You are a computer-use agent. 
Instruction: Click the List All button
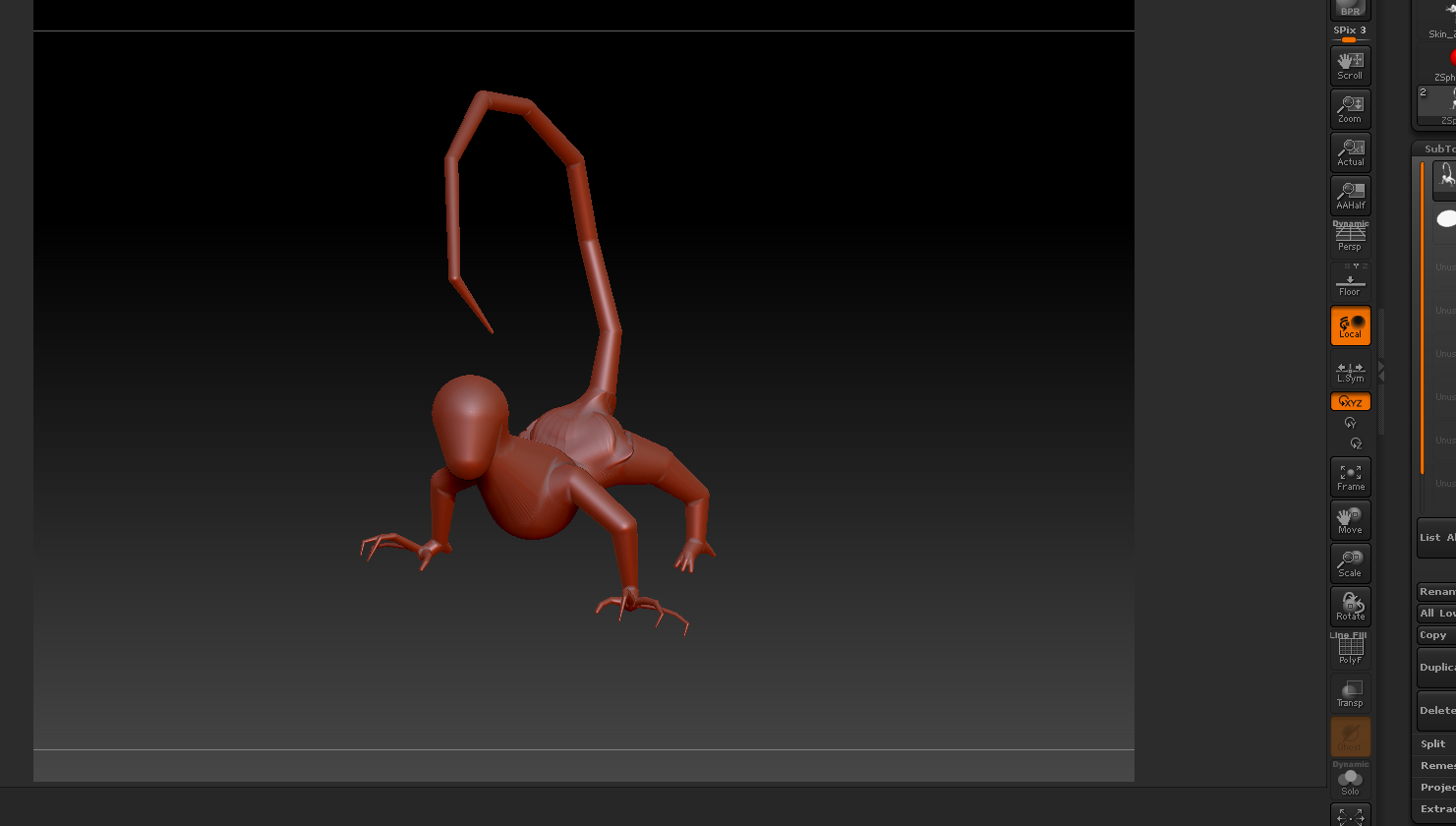(1437, 538)
